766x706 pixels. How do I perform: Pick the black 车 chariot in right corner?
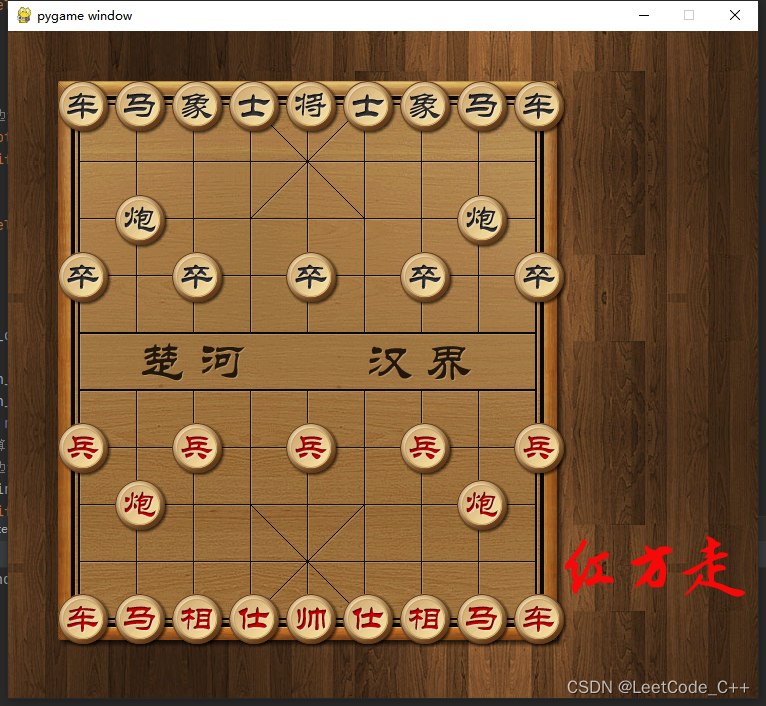(x=538, y=106)
